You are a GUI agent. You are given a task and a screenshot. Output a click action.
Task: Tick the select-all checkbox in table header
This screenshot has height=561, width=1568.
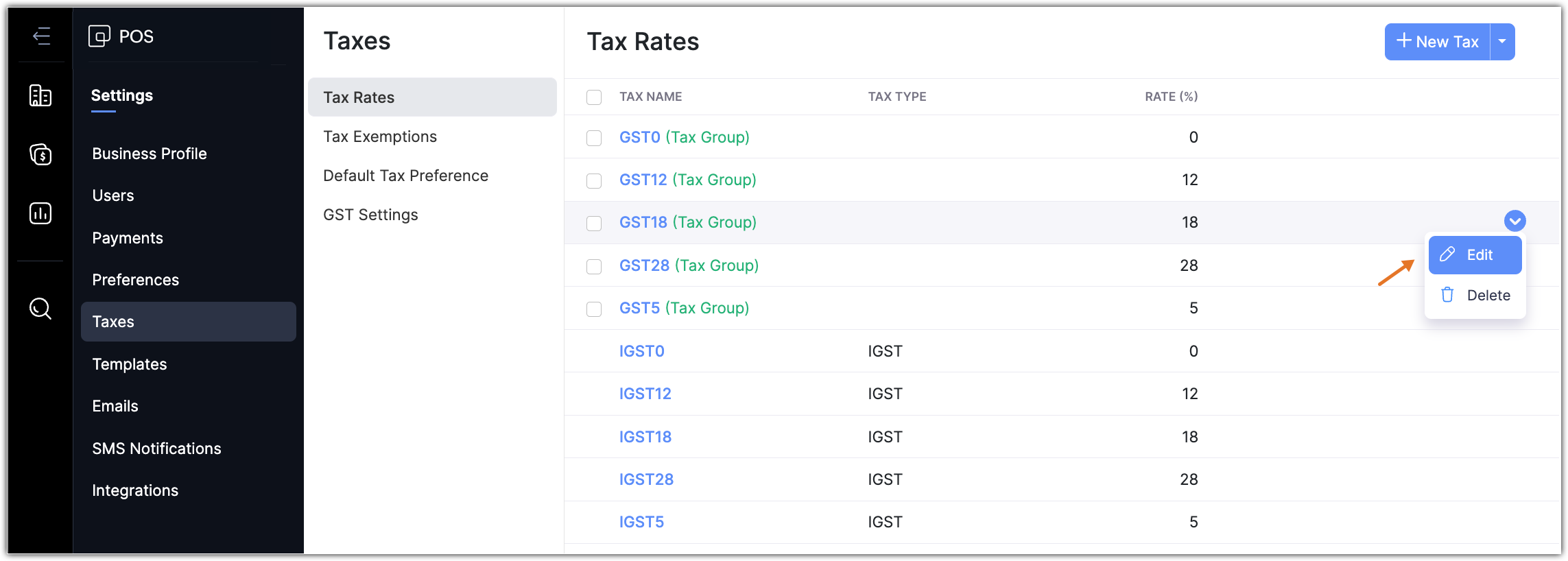(x=594, y=97)
